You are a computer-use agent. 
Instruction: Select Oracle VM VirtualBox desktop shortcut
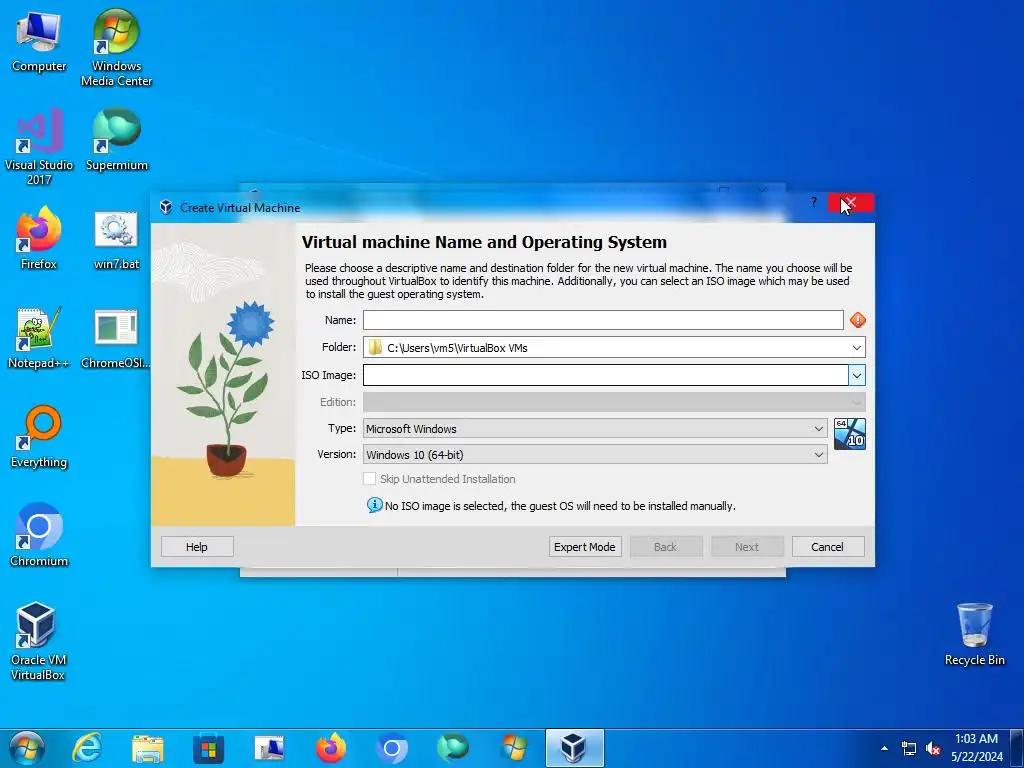[x=37, y=641]
